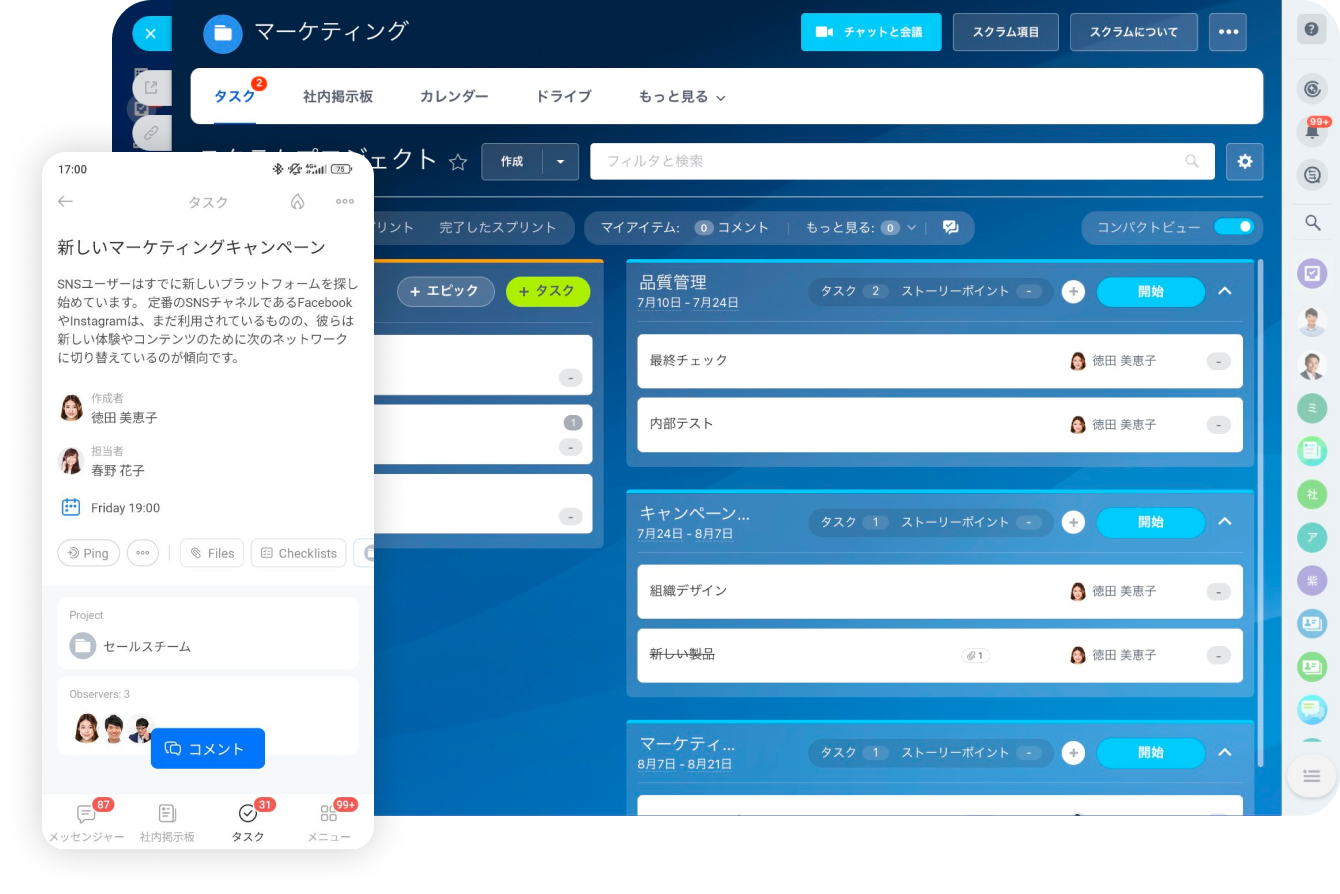Click the チャットと会議 button
The image size is (1340, 894).
click(x=870, y=32)
